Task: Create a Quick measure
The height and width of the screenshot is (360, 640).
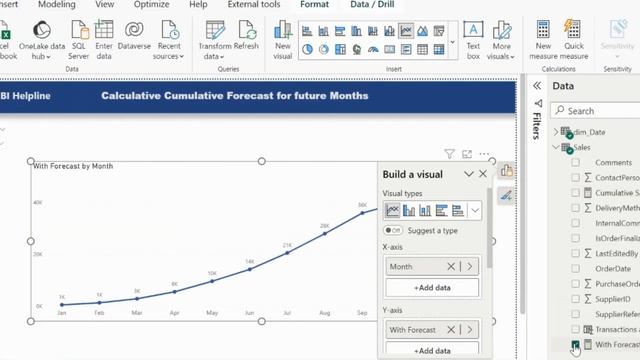Action: 573,40
